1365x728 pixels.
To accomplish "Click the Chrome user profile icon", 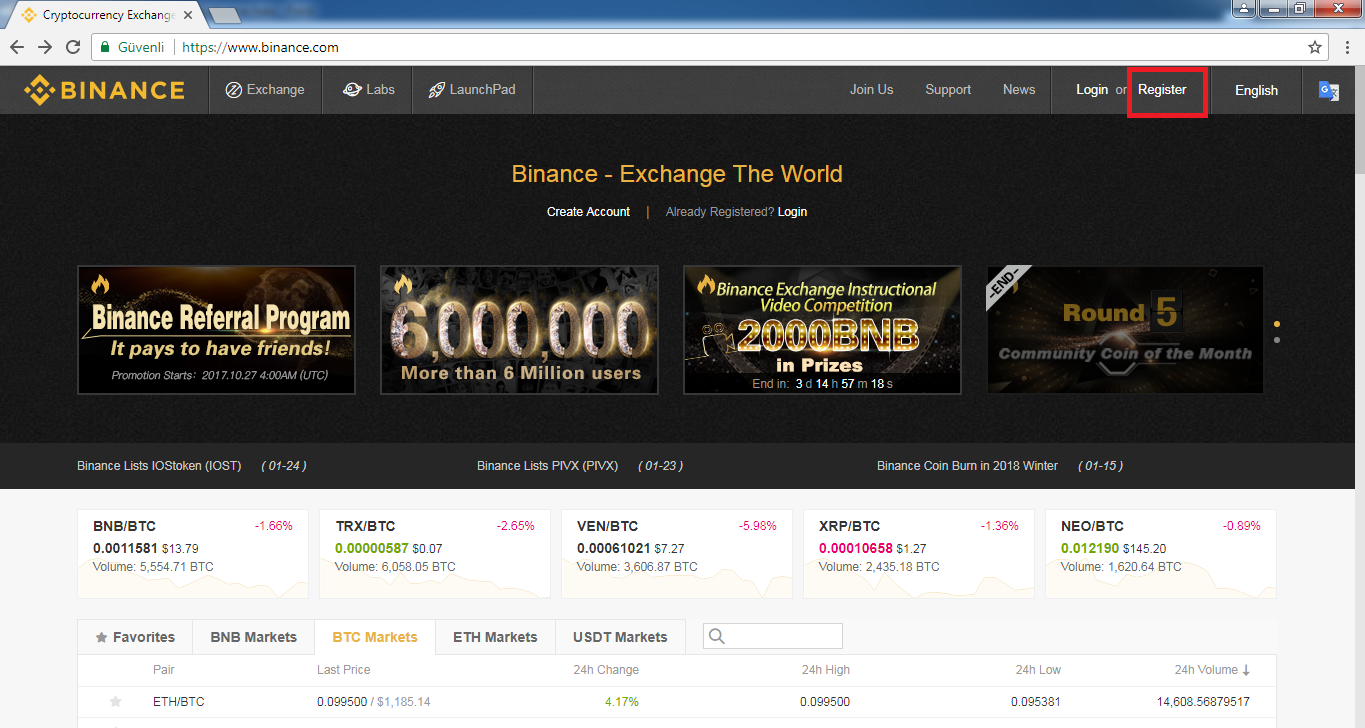I will click(1243, 9).
